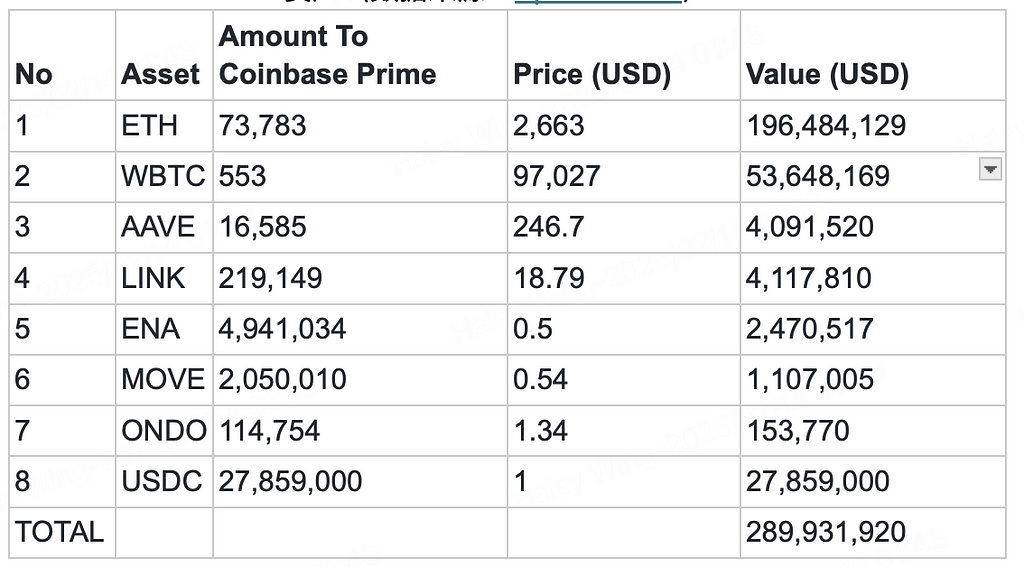Select the "Value (USD)" column header
The image size is (1024, 567).
click(827, 75)
